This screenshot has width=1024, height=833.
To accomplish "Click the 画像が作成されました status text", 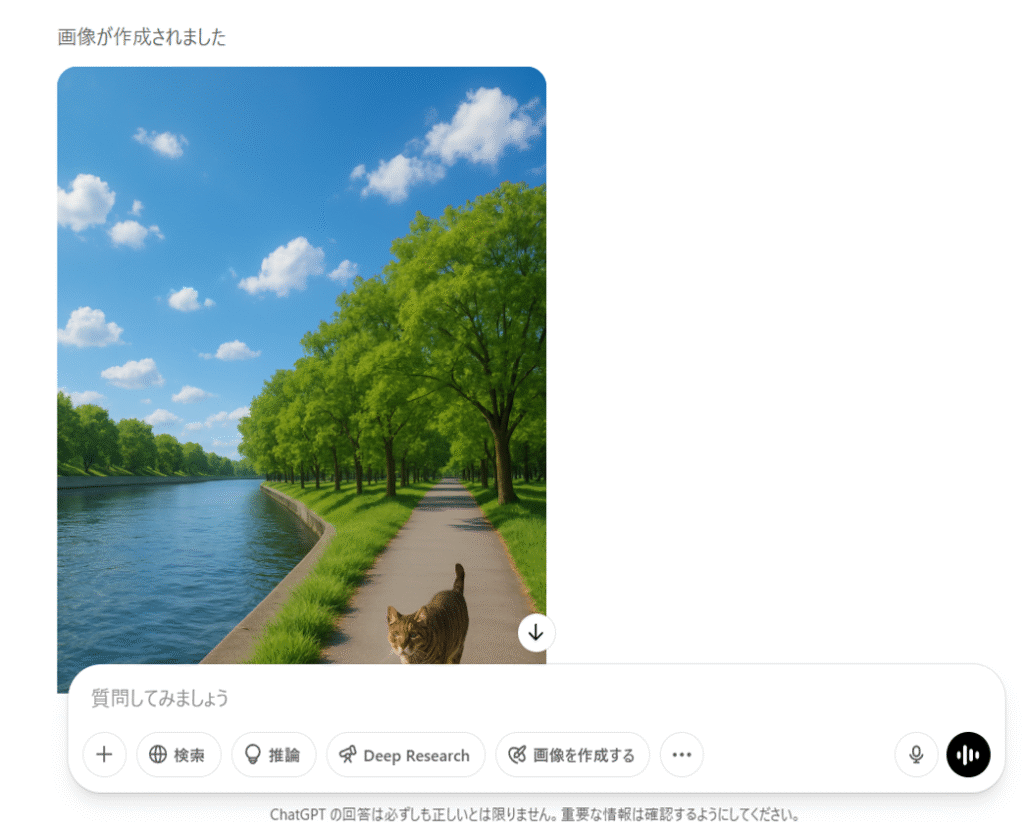I will (x=142, y=37).
